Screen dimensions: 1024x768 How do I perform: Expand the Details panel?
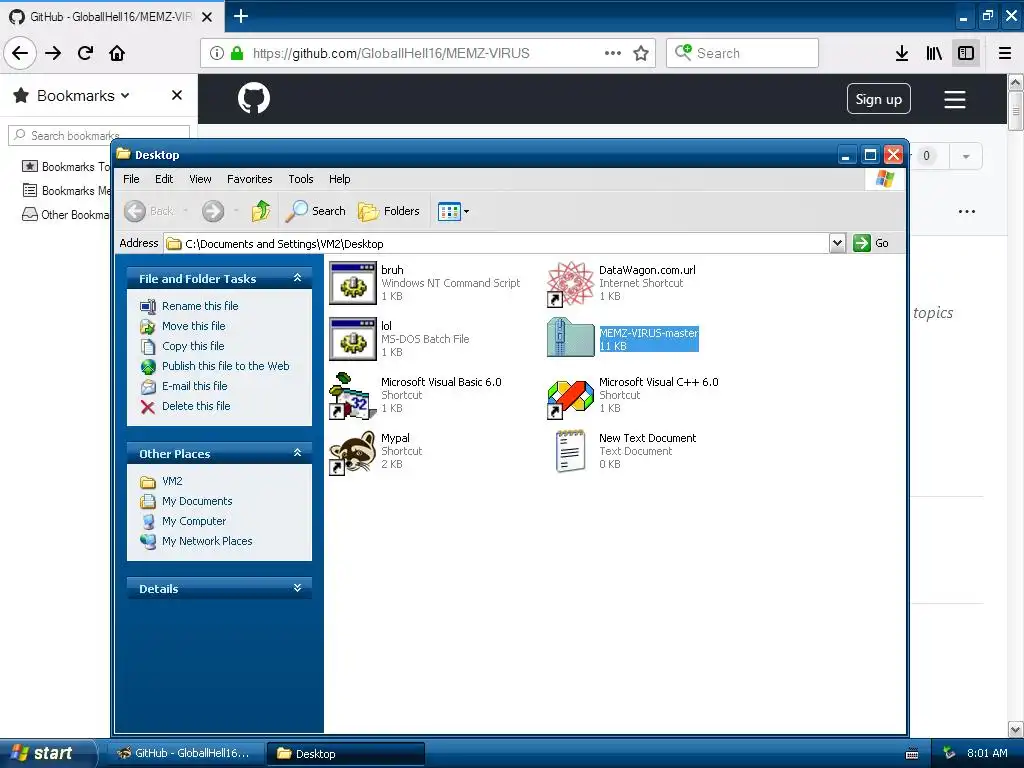click(x=297, y=588)
